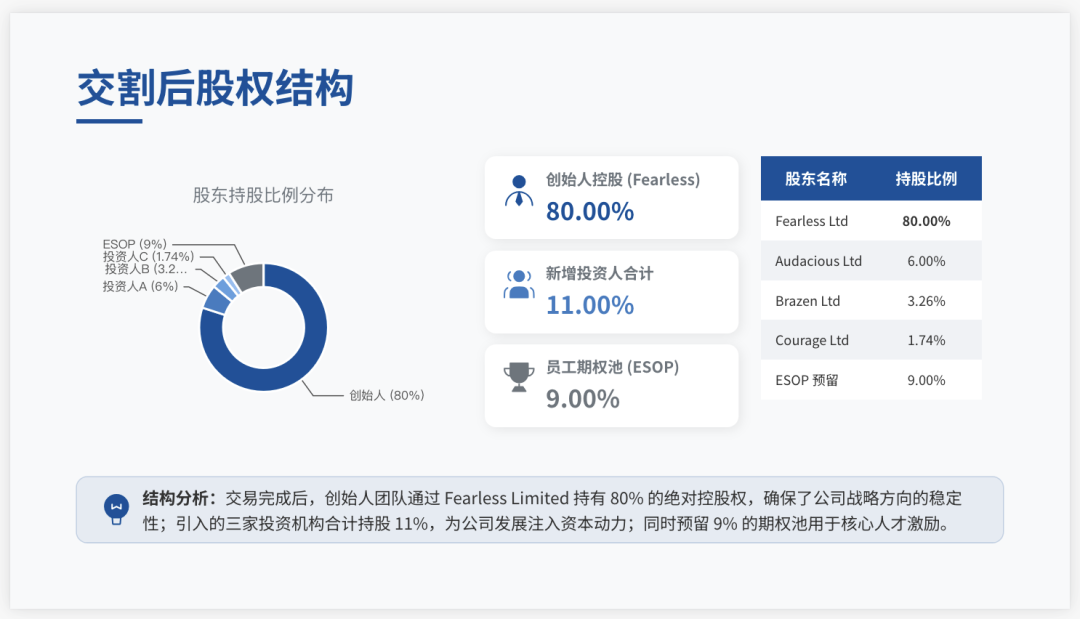
Task: Click the Audacious Ltd table cell
Action: tap(818, 261)
